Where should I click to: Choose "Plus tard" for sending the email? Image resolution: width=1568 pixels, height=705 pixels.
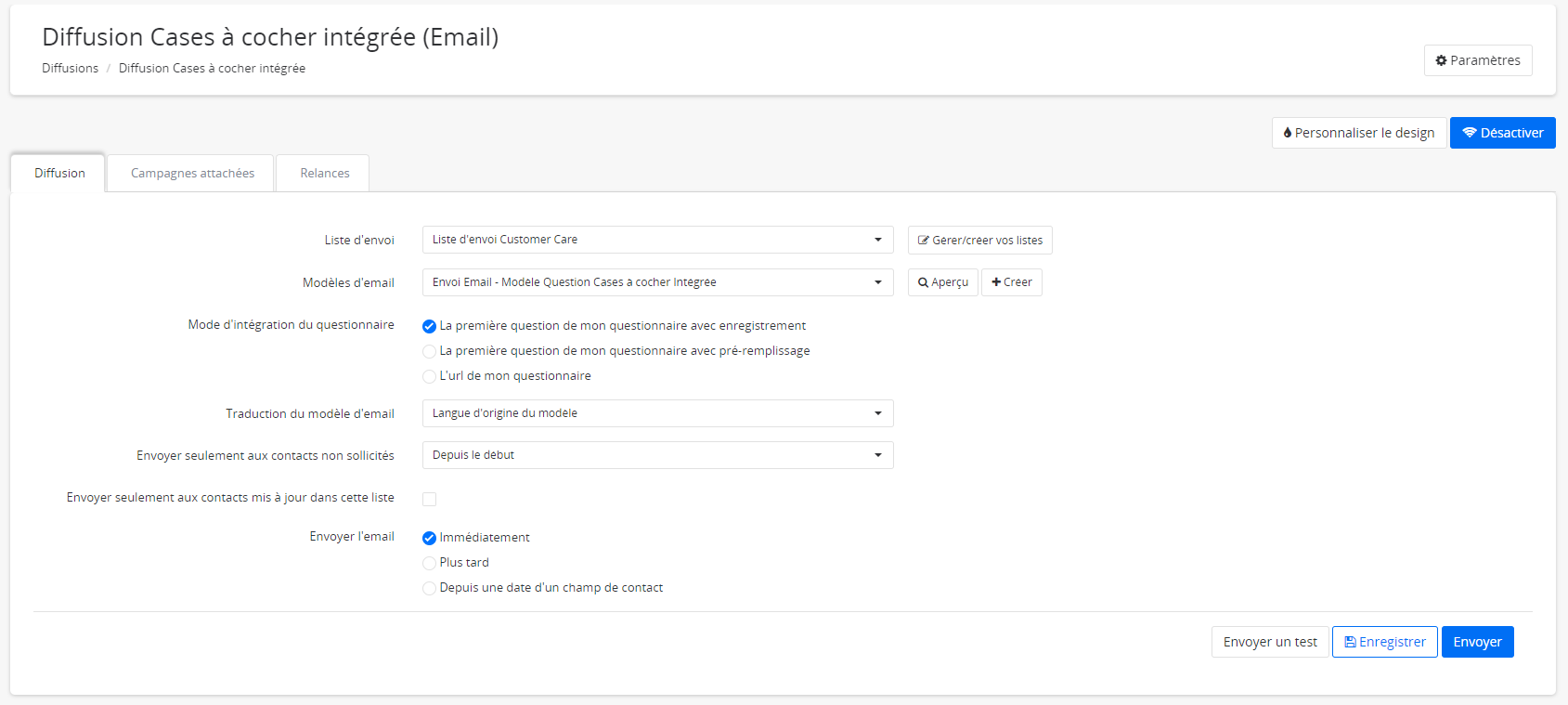click(429, 563)
